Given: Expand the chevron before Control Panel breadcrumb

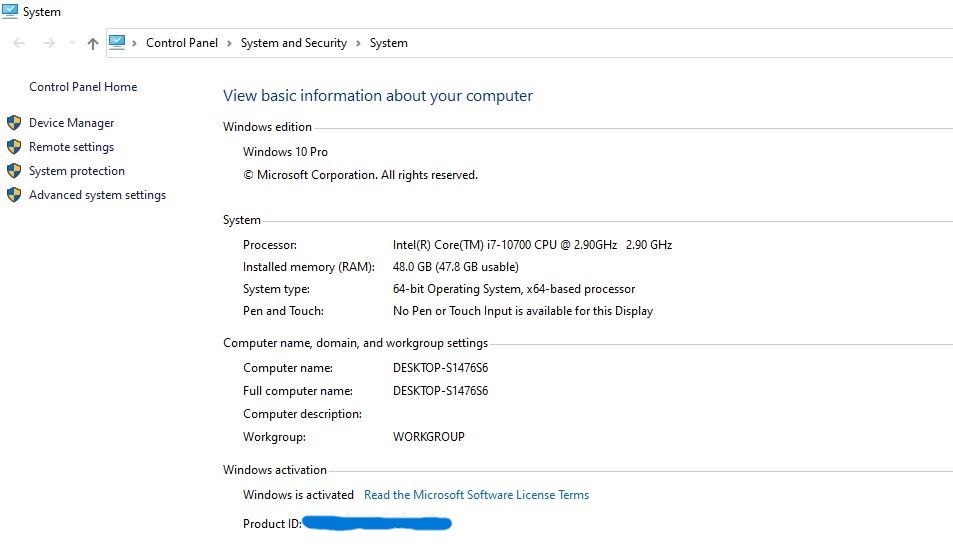Looking at the screenshot, I should [134, 43].
